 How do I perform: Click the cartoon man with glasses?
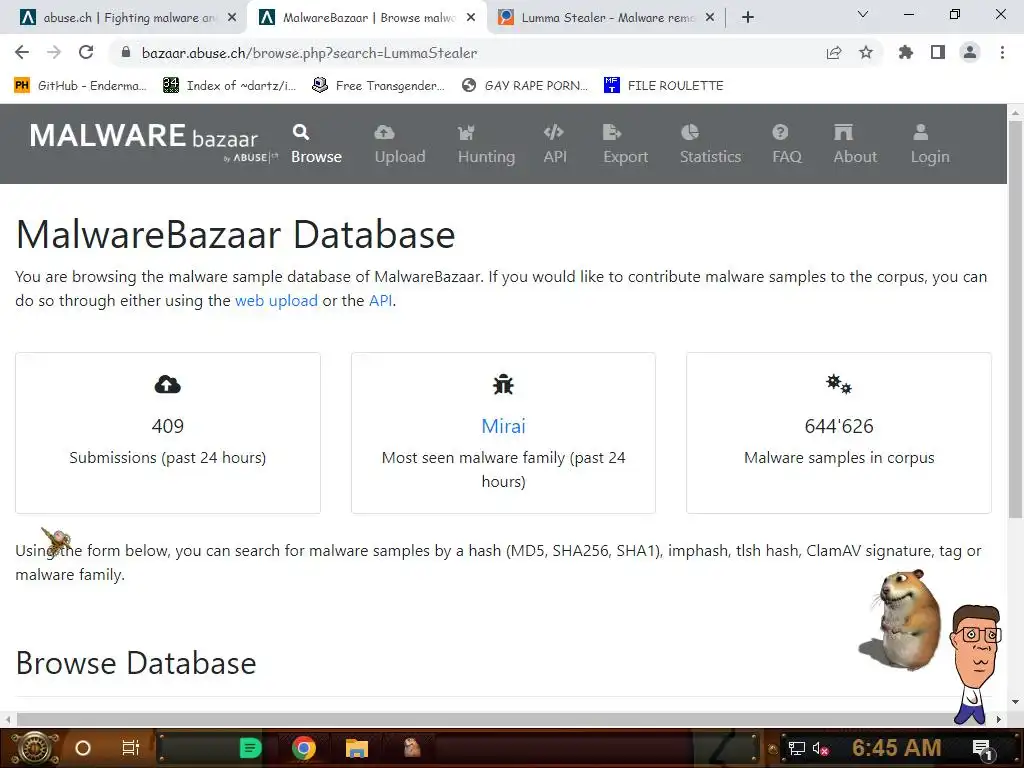coord(975,664)
